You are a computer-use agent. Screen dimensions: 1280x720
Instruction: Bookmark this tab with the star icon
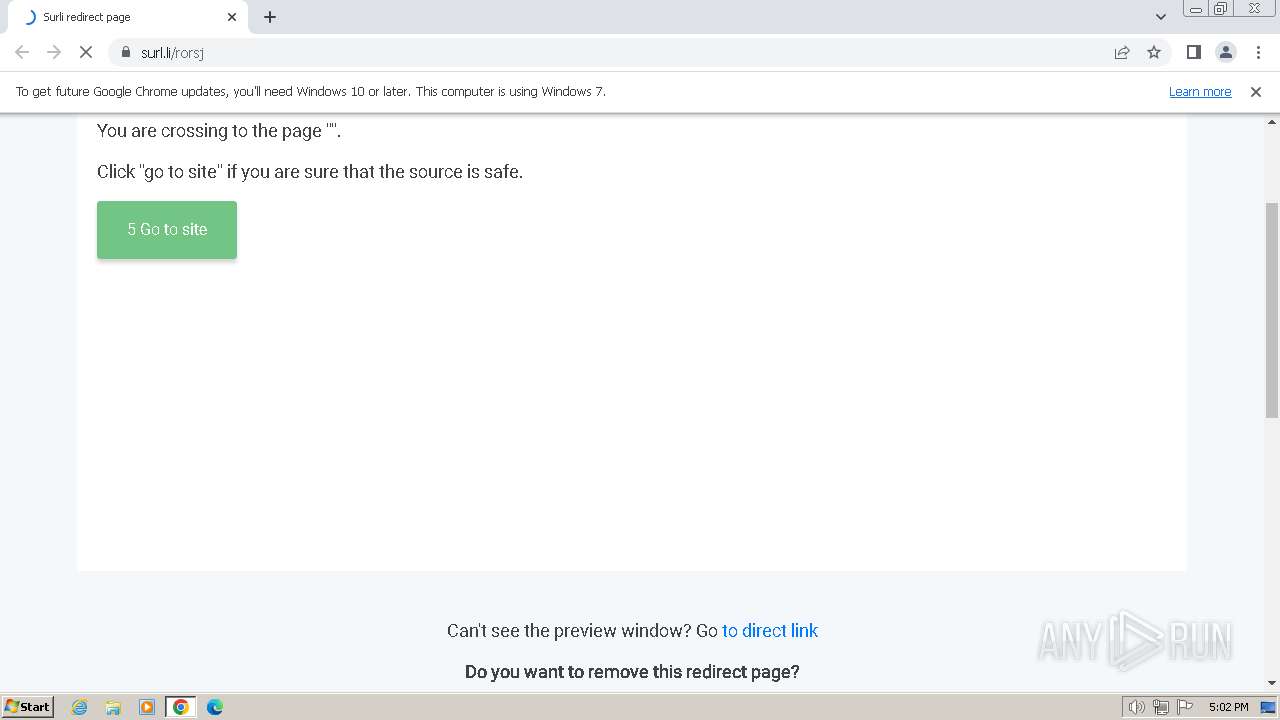coord(1154,52)
